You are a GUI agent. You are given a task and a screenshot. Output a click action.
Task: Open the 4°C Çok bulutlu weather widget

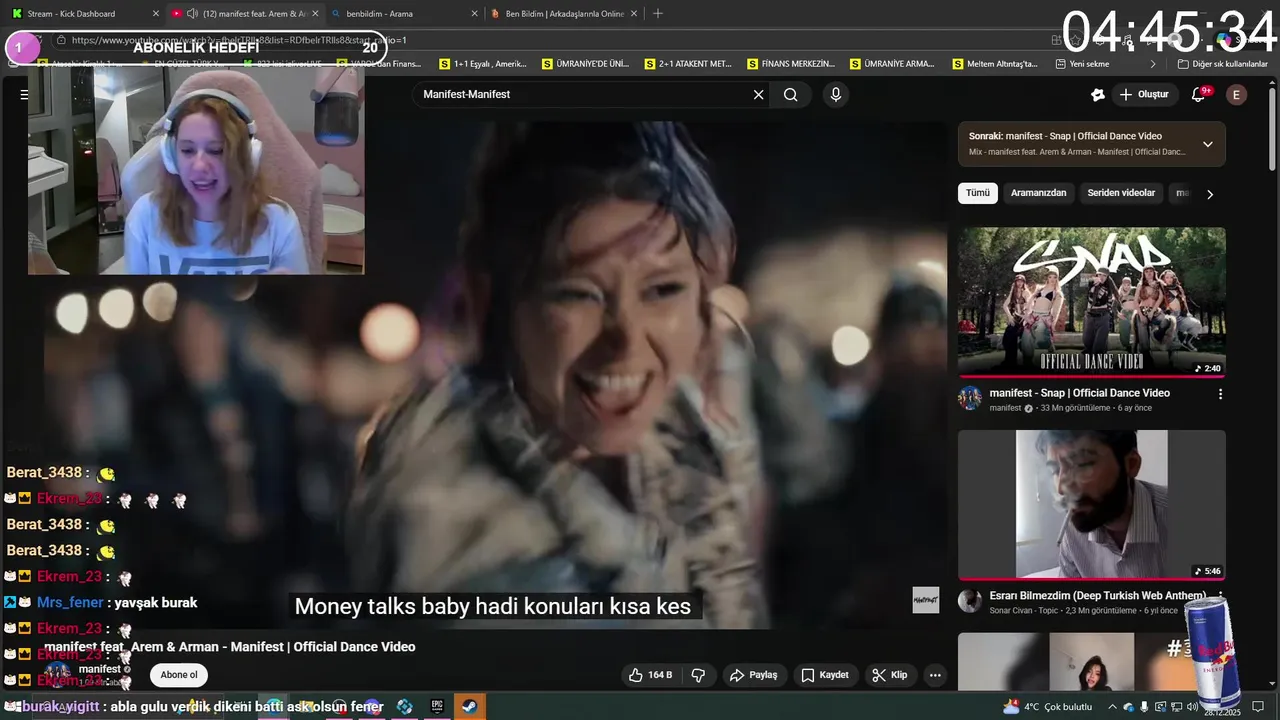pos(1047,707)
